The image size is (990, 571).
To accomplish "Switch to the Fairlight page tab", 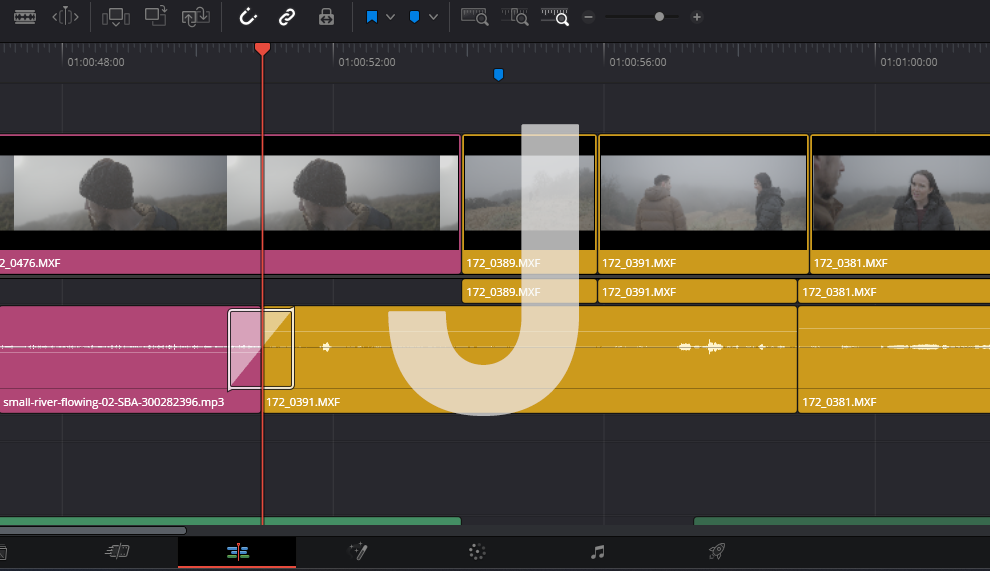I will pyautogui.click(x=597, y=551).
